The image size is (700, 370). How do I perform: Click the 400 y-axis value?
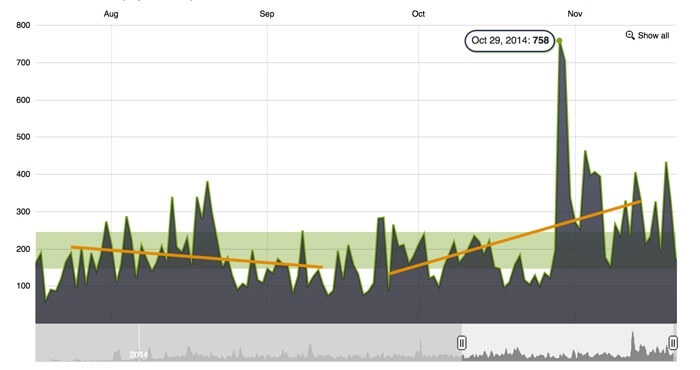click(23, 175)
